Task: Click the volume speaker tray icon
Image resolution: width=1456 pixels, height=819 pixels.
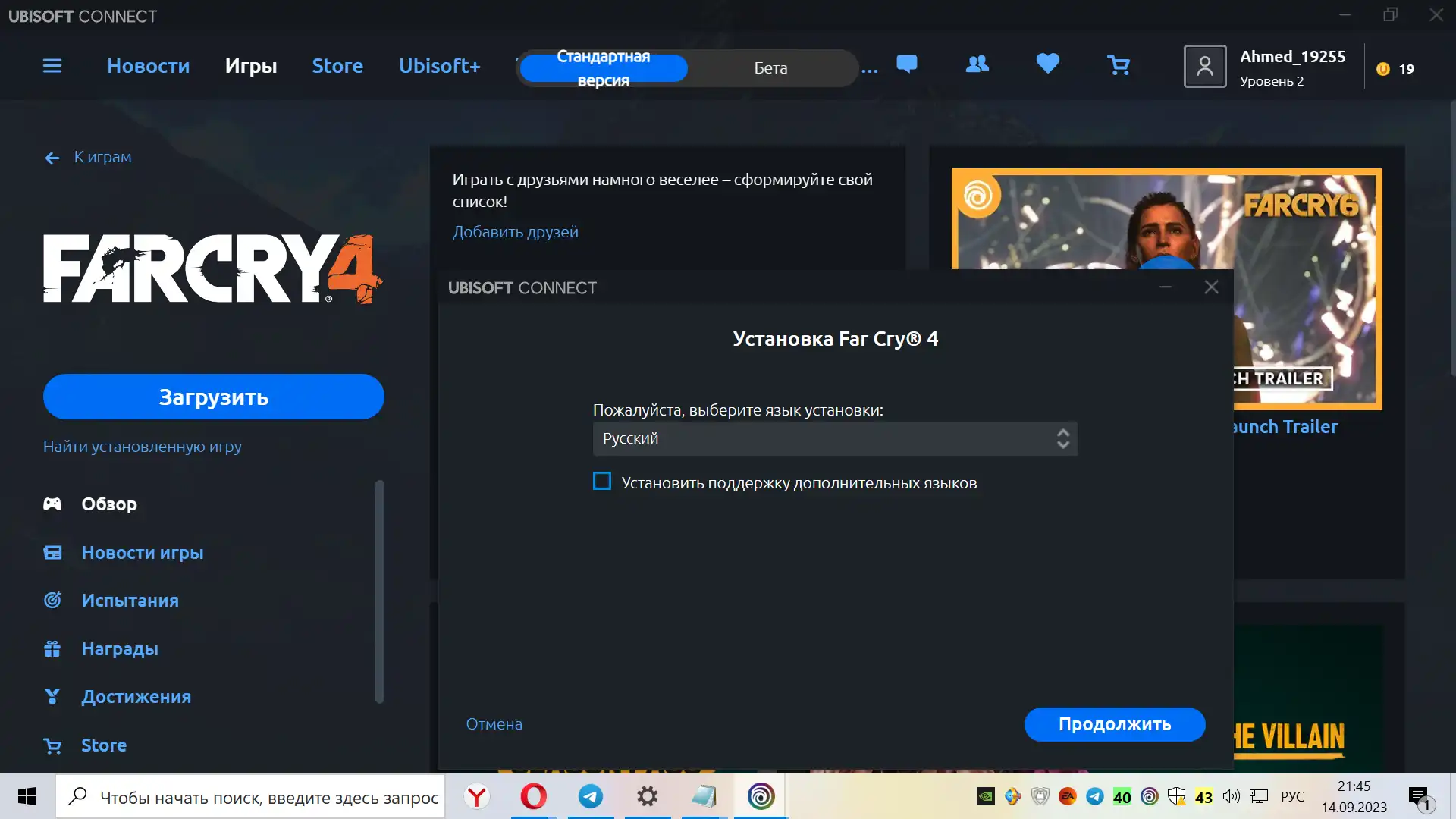Action: click(1232, 796)
